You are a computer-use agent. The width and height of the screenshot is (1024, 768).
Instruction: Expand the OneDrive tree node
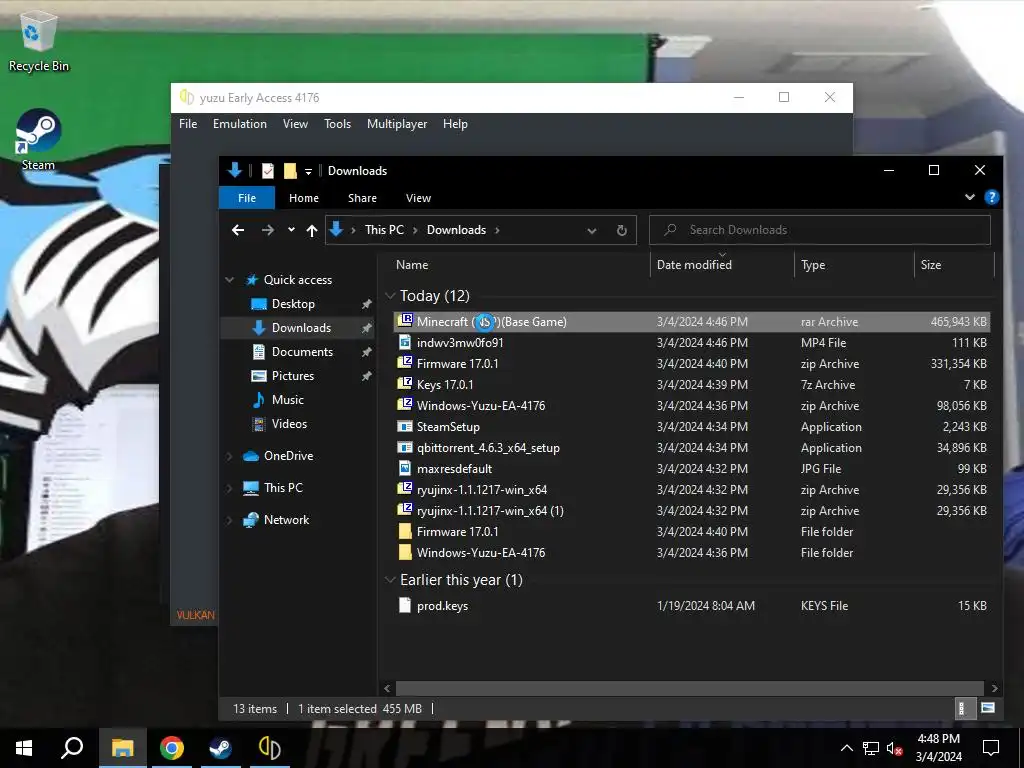tap(229, 456)
